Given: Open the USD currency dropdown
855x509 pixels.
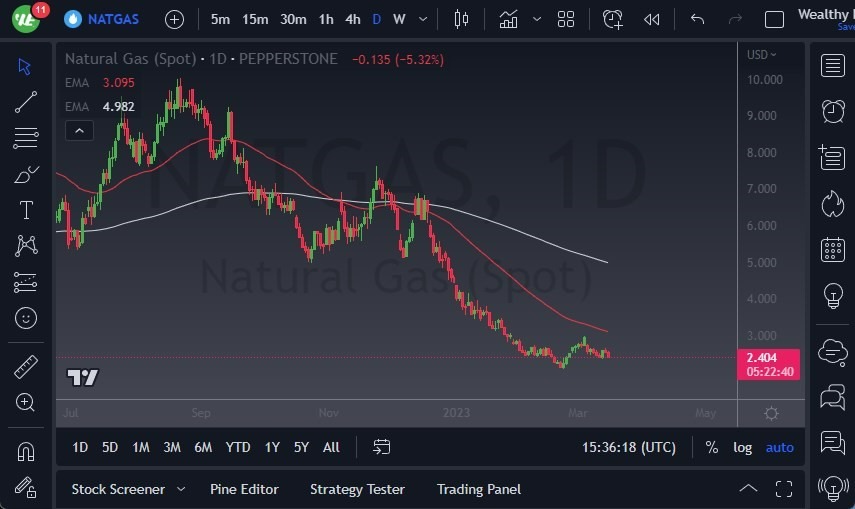Looking at the screenshot, I should pyautogui.click(x=762, y=55).
